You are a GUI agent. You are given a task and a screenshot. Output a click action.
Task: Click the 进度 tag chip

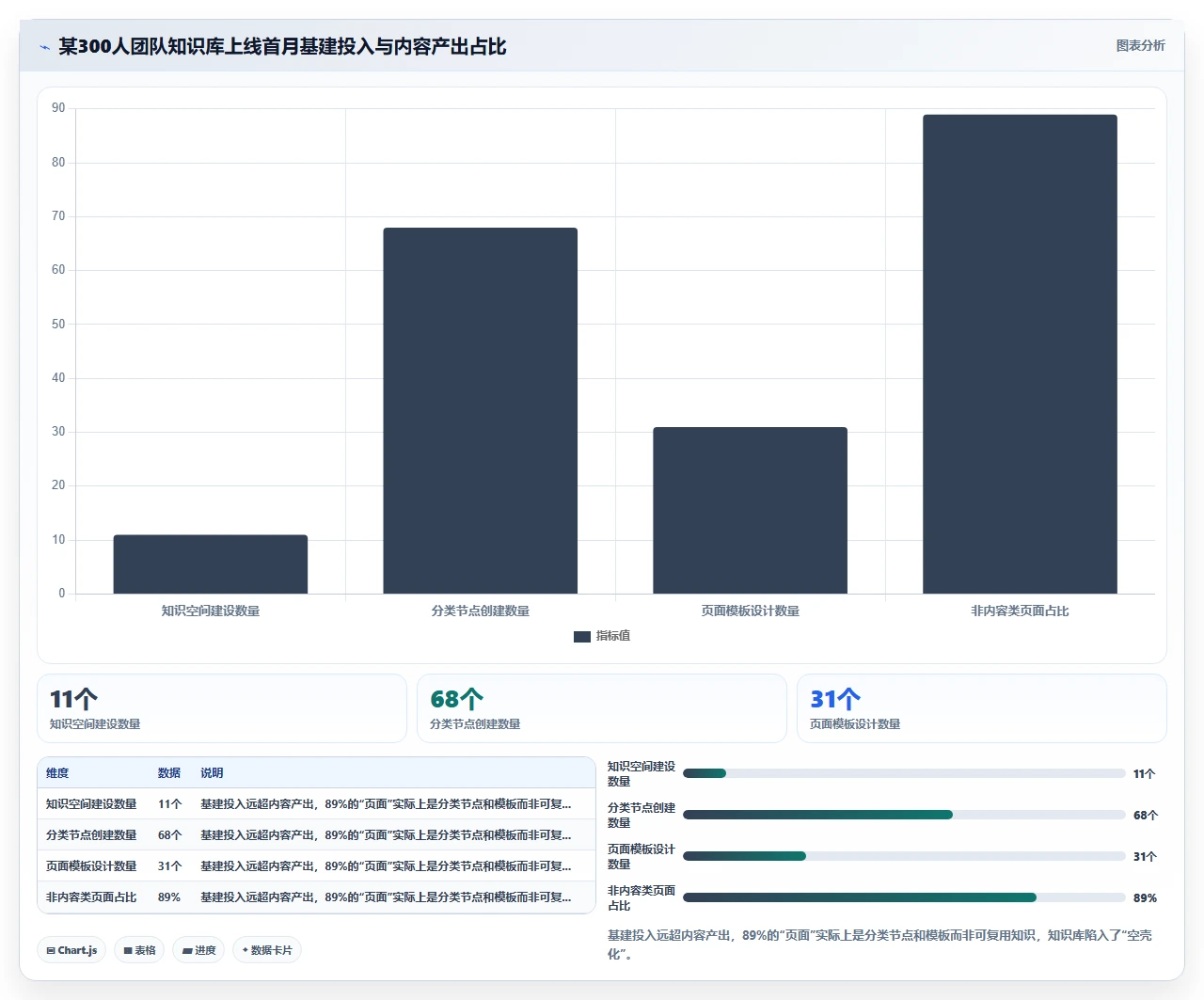click(198, 950)
